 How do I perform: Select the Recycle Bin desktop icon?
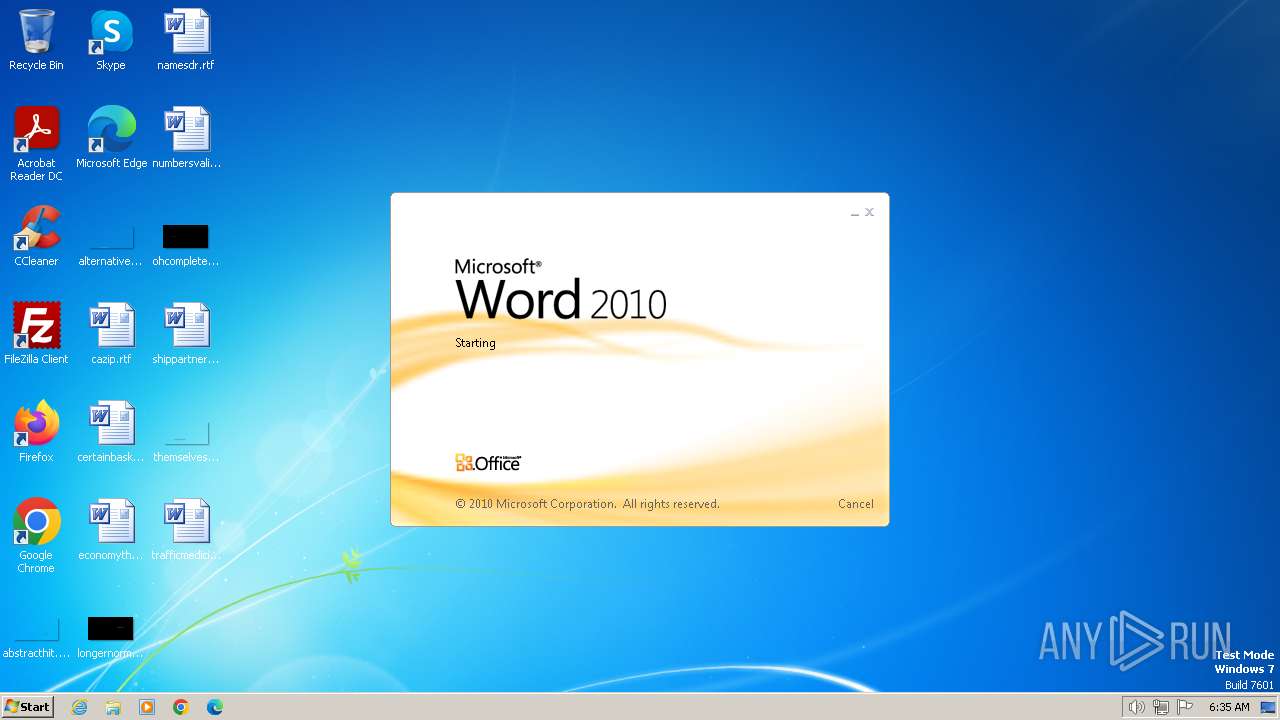[36, 40]
